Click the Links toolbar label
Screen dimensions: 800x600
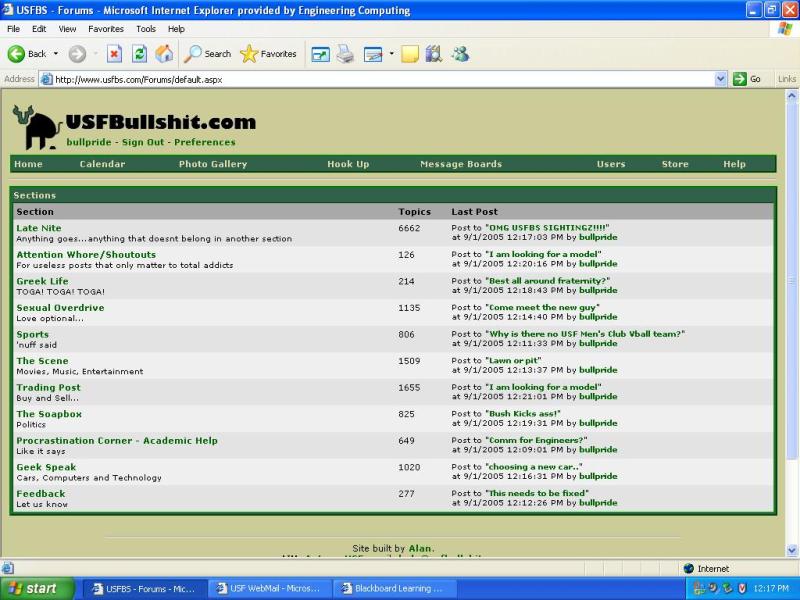(786, 79)
